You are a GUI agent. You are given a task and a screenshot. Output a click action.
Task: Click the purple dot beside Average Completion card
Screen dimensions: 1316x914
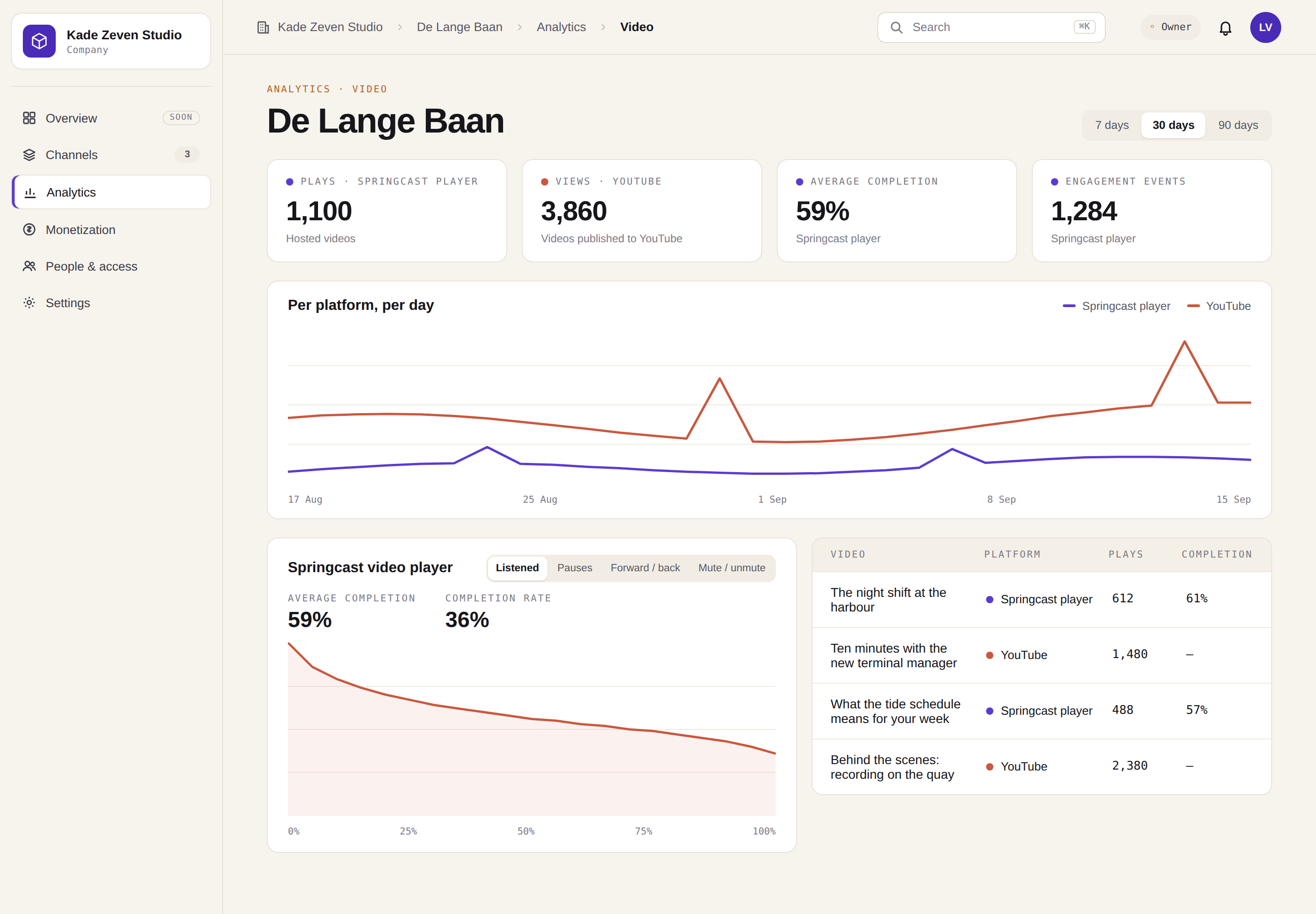(x=800, y=181)
